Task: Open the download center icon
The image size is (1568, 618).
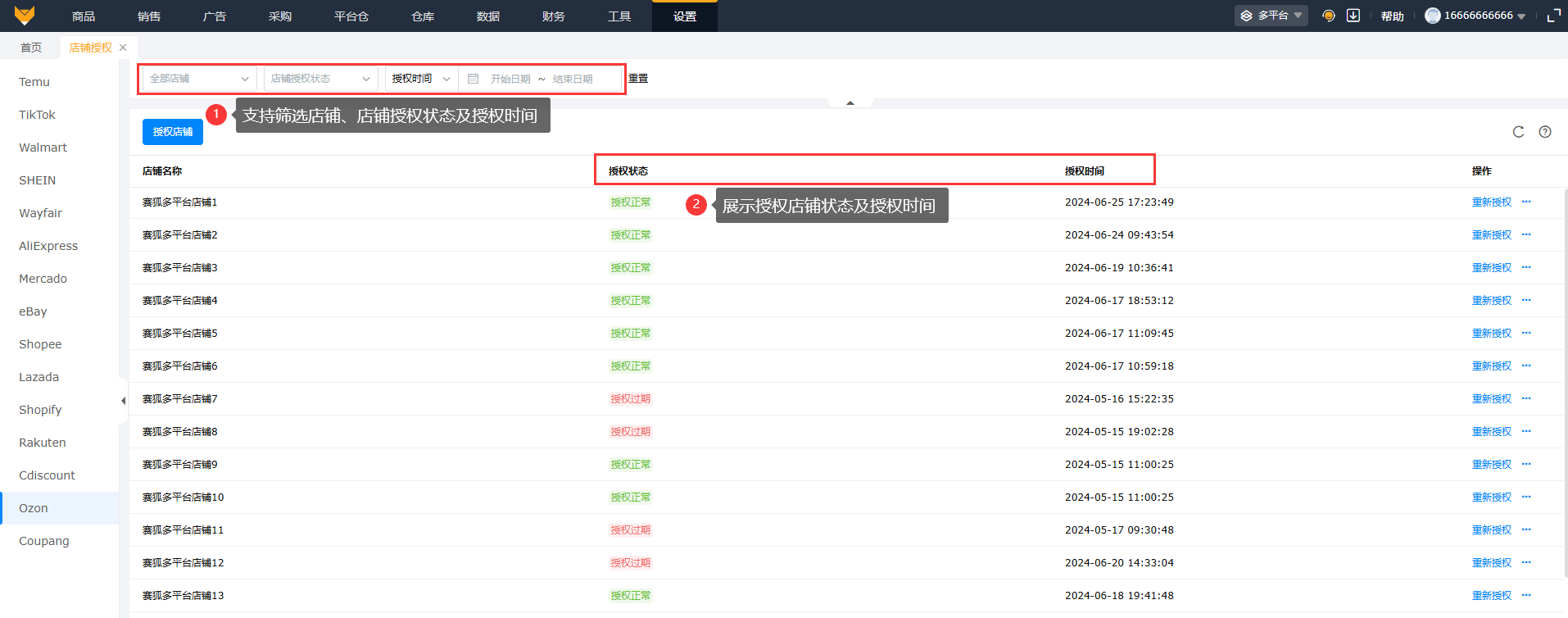Action: [x=1353, y=16]
